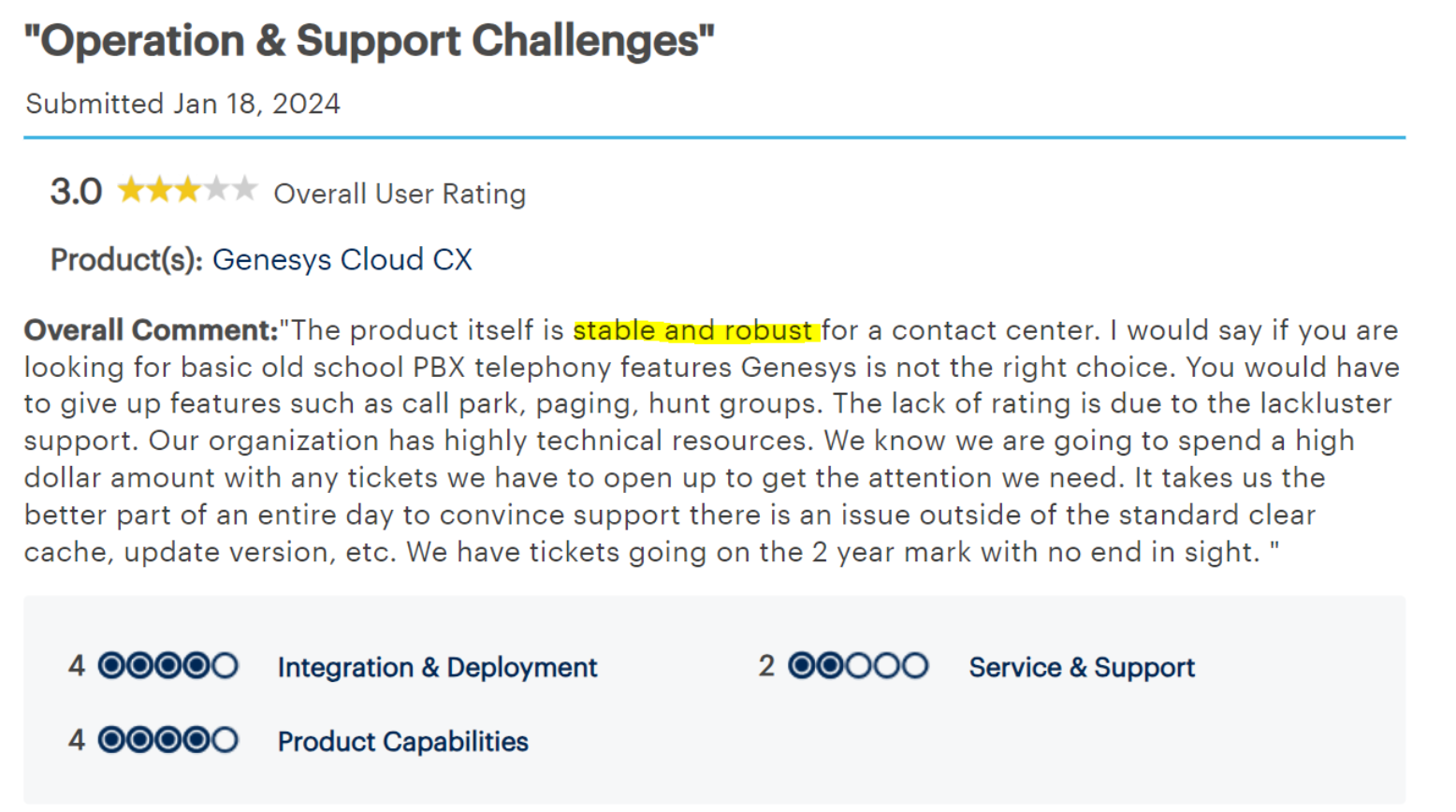
Task: Click the Product Capabilities link
Action: coord(402,741)
